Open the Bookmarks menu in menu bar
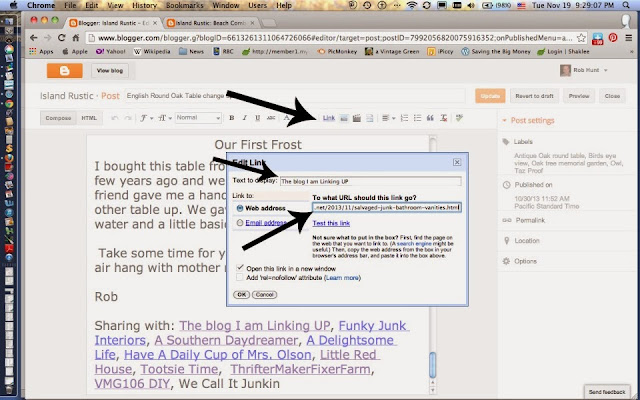Screen dimensions: 640x400 pyautogui.click(x=185, y=5)
